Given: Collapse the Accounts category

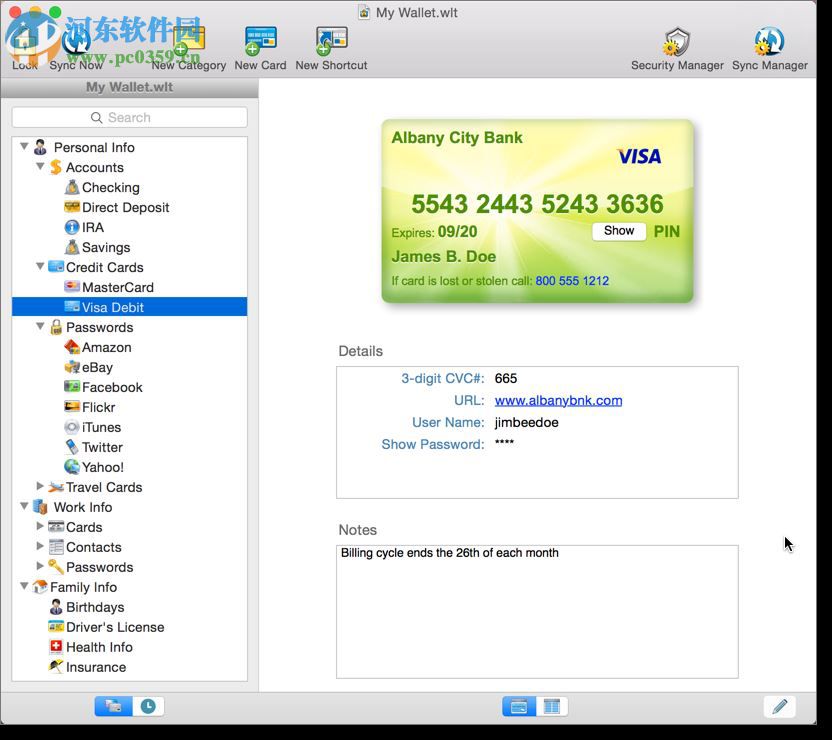Looking at the screenshot, I should [40, 167].
